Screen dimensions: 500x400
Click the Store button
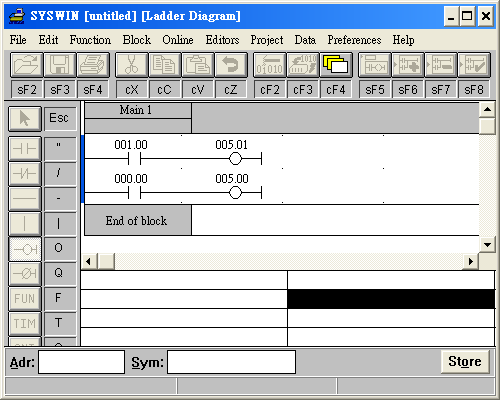tap(465, 362)
